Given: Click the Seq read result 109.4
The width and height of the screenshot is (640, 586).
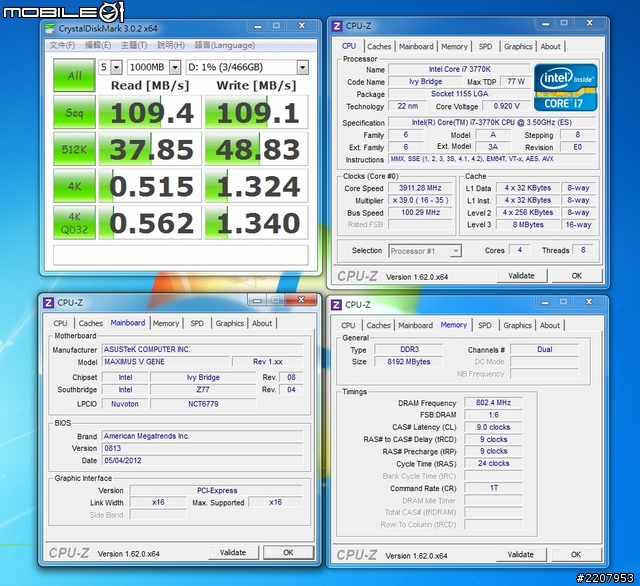Looking at the screenshot, I should (x=150, y=112).
